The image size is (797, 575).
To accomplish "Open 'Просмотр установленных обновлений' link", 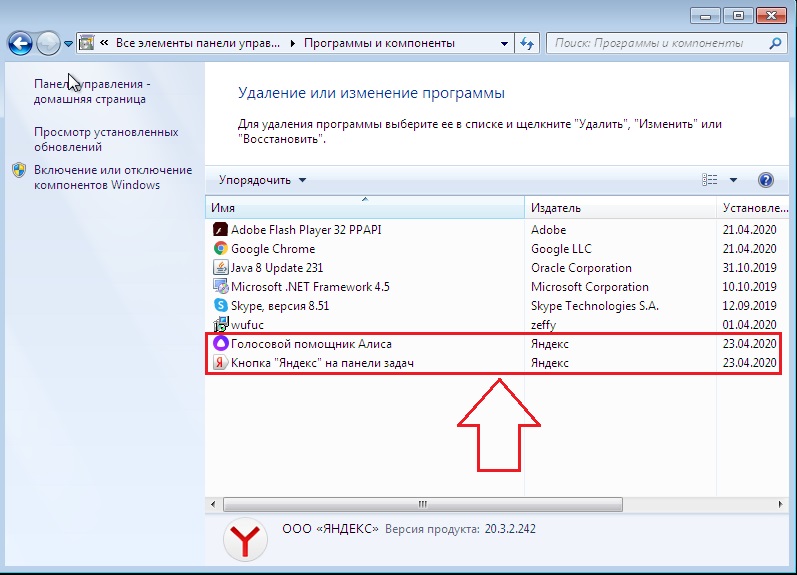I will point(106,139).
